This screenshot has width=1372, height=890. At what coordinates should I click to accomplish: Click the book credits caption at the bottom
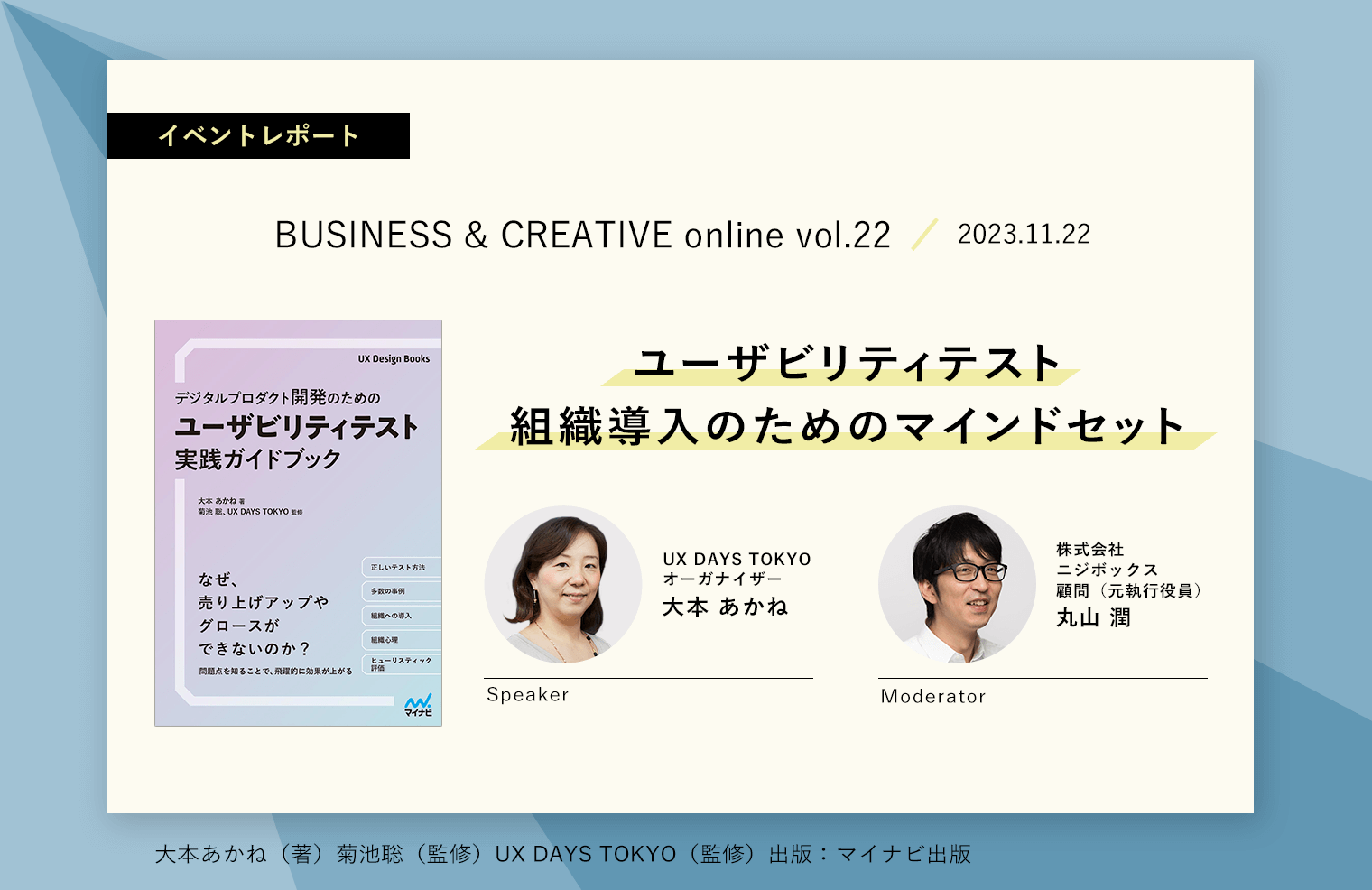point(562,854)
